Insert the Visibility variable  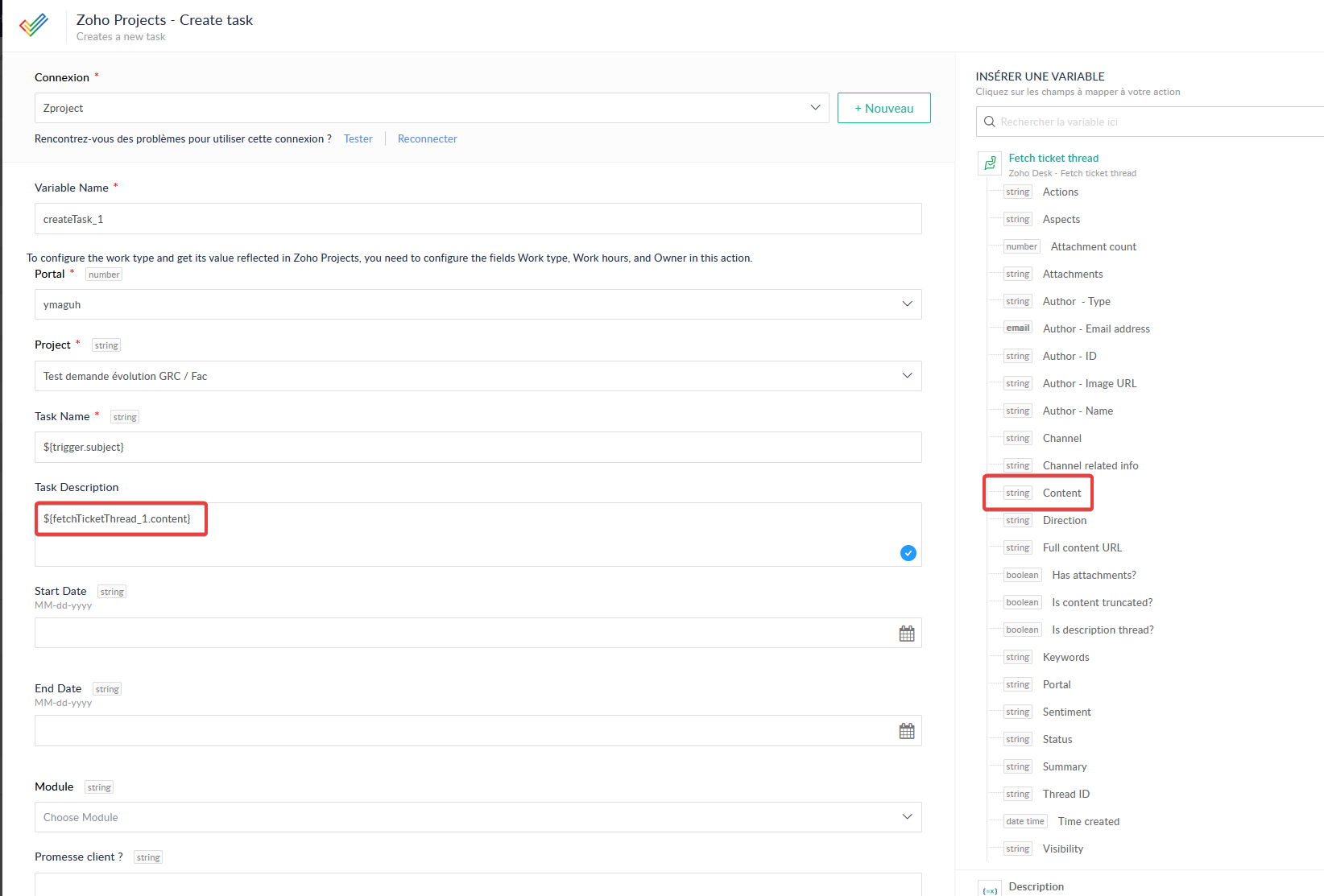coord(1063,849)
